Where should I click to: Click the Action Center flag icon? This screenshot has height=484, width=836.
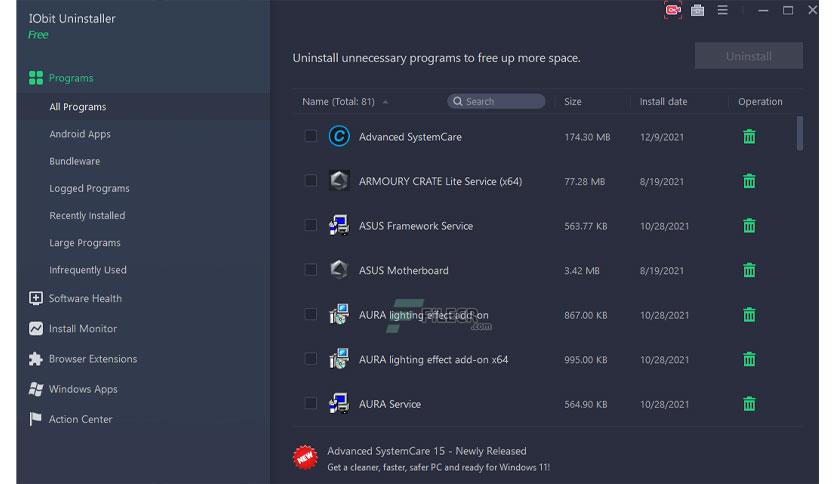coord(36,419)
